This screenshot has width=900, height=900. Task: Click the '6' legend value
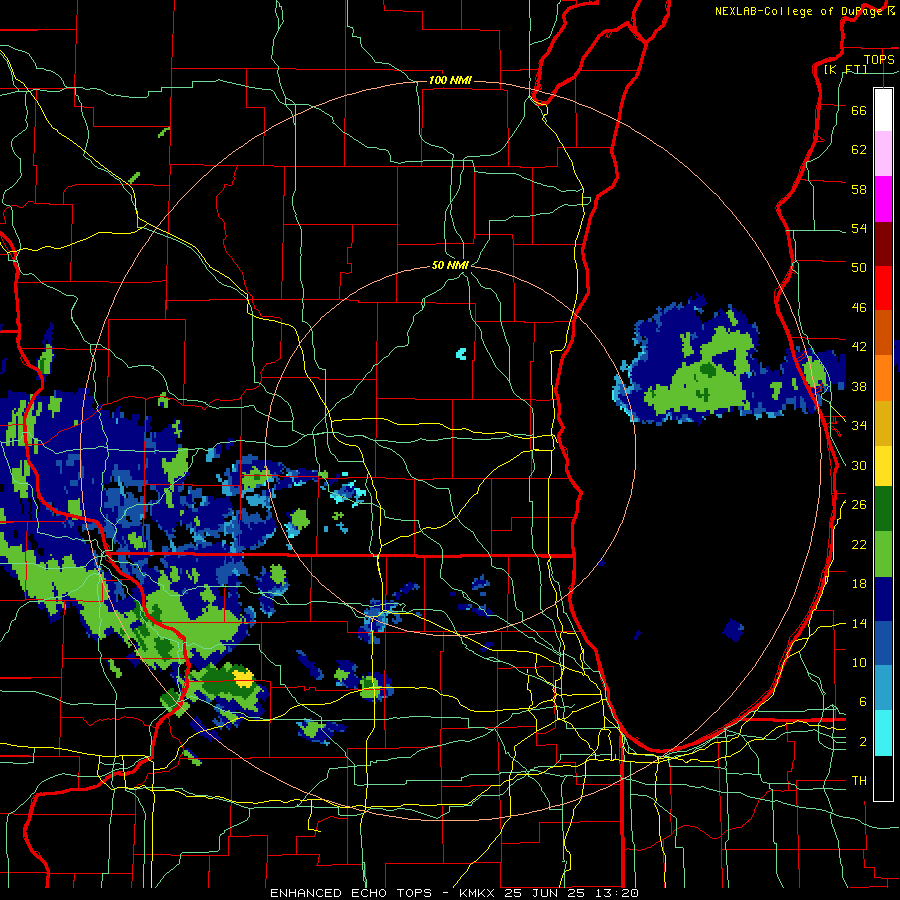(862, 701)
